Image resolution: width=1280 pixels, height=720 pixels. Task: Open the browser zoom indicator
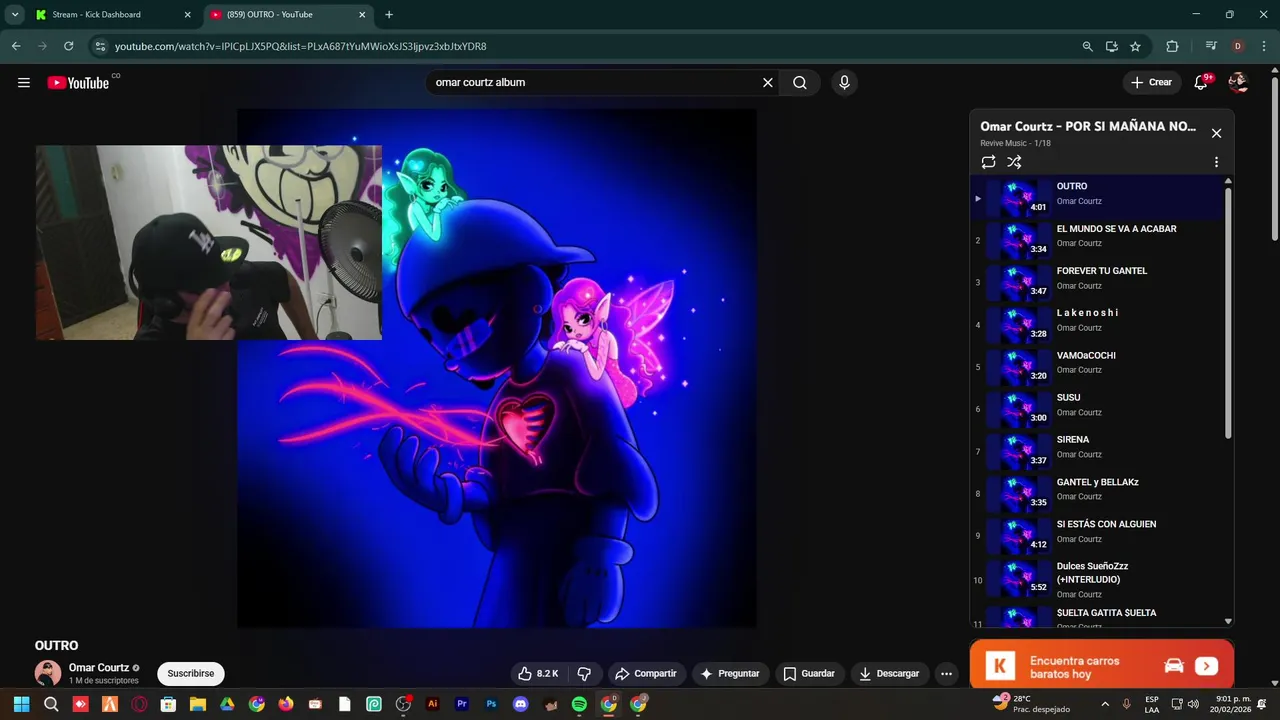click(x=1087, y=46)
